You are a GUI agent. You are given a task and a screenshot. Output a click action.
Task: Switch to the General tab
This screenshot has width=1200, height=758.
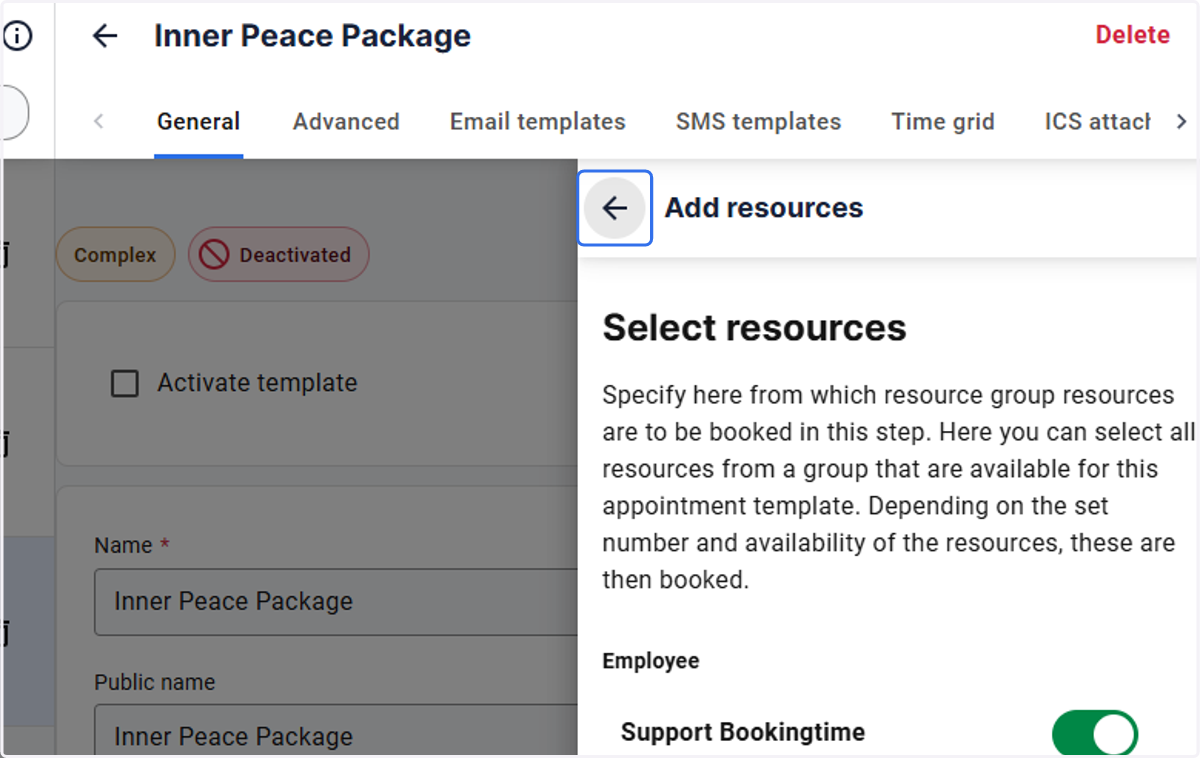coord(198,122)
